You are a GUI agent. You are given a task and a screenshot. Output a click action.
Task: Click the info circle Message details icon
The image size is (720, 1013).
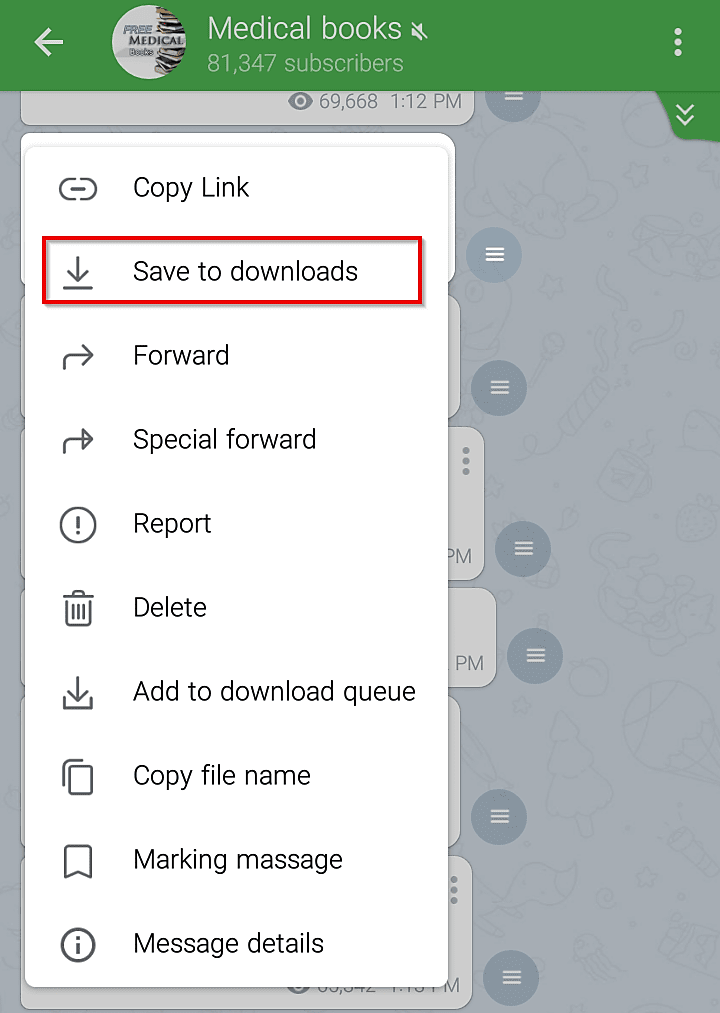point(78,945)
